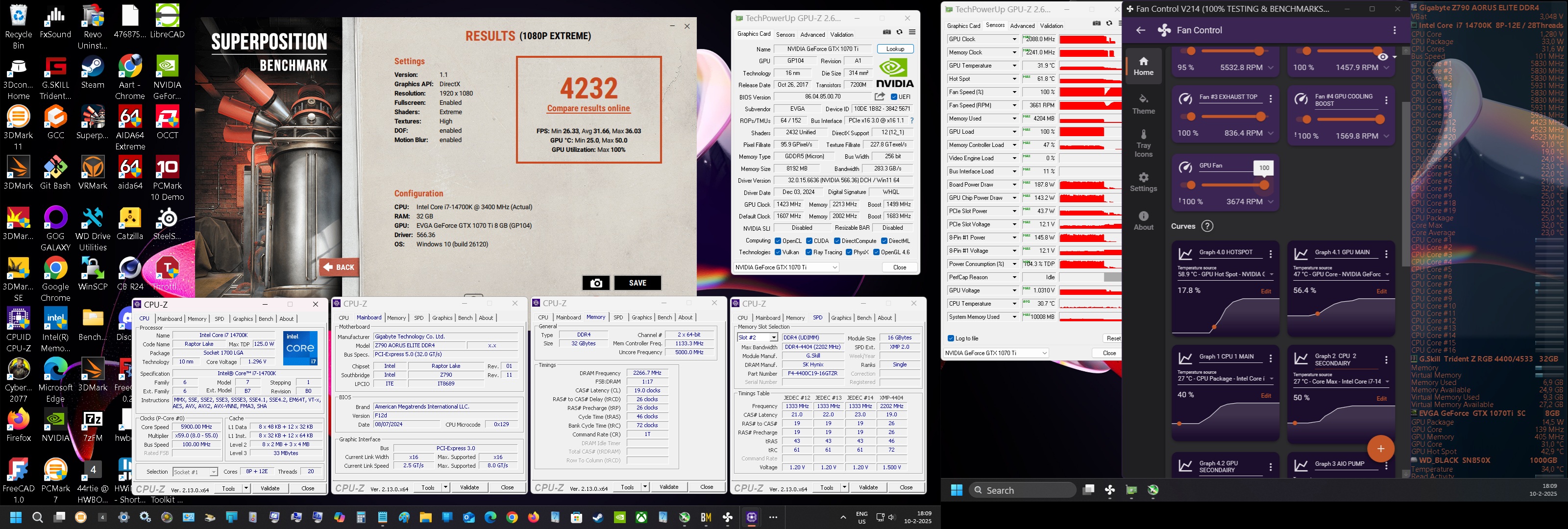Click the SAVE button in Superposition results
This screenshot has height=529, width=1568.
point(637,283)
